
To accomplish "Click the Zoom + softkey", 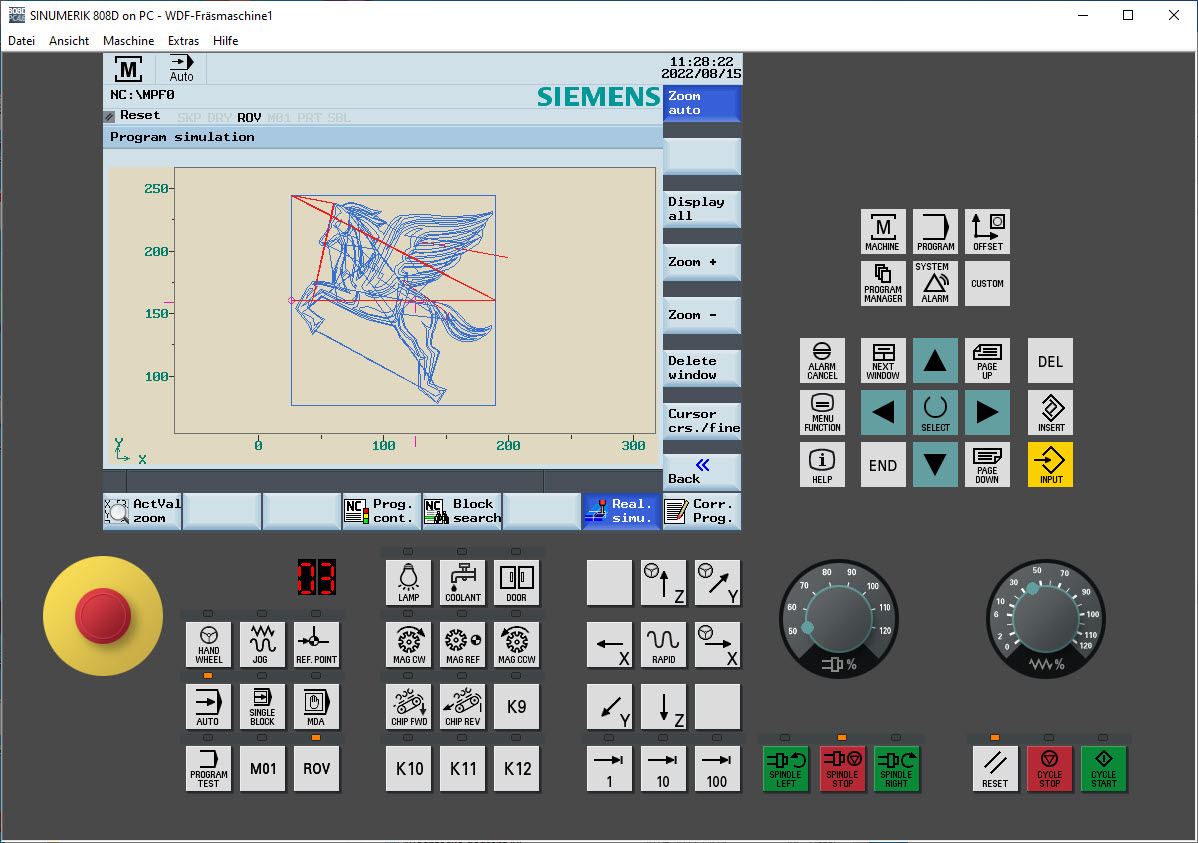I will 702,262.
